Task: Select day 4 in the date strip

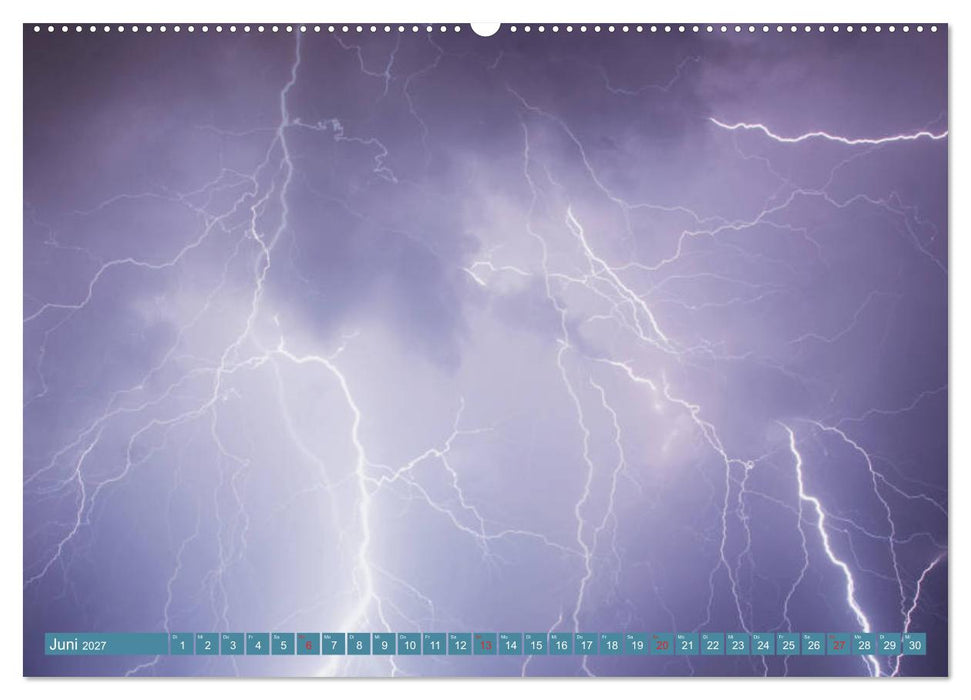Action: [258, 644]
